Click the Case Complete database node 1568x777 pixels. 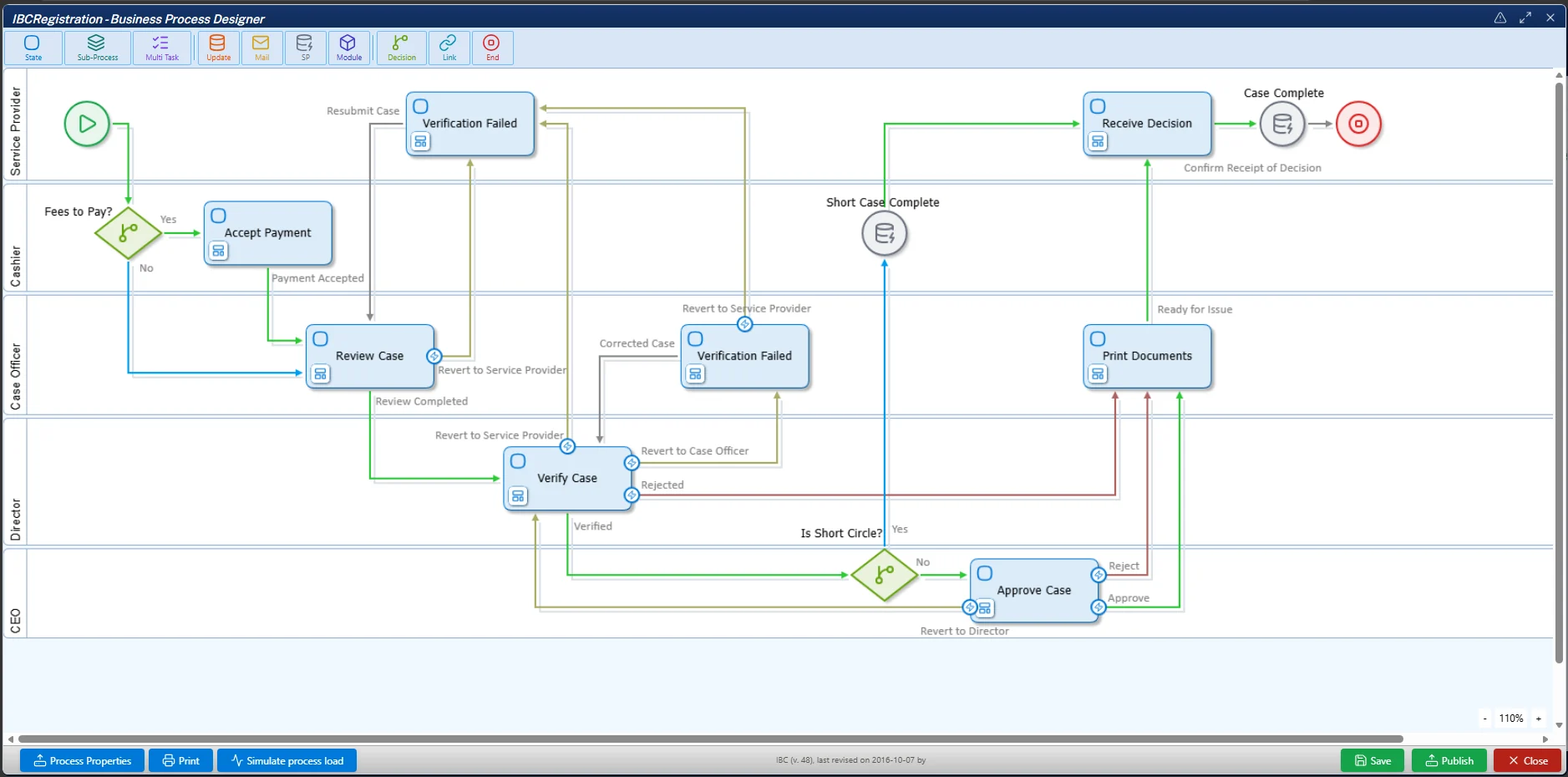[1282, 124]
